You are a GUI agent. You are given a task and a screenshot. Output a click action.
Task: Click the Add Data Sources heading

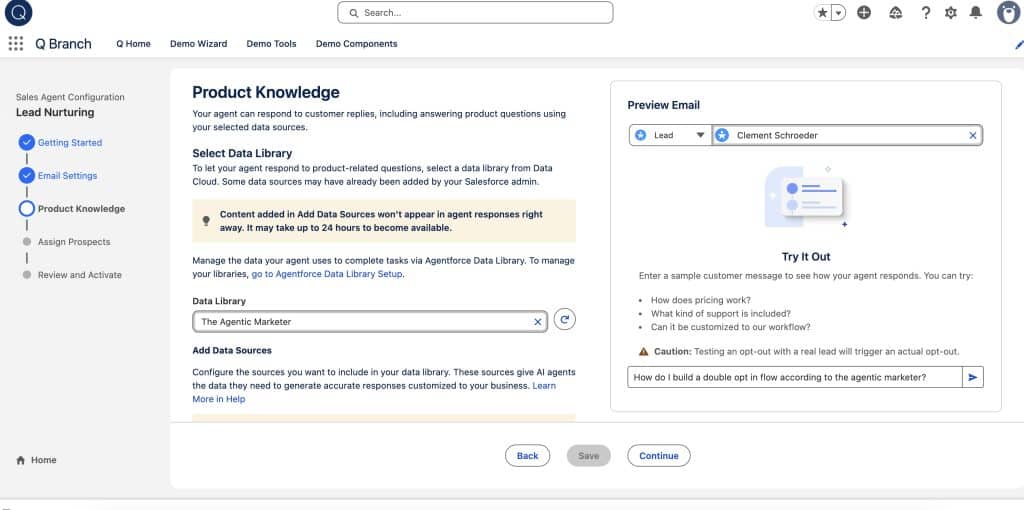[x=232, y=350]
